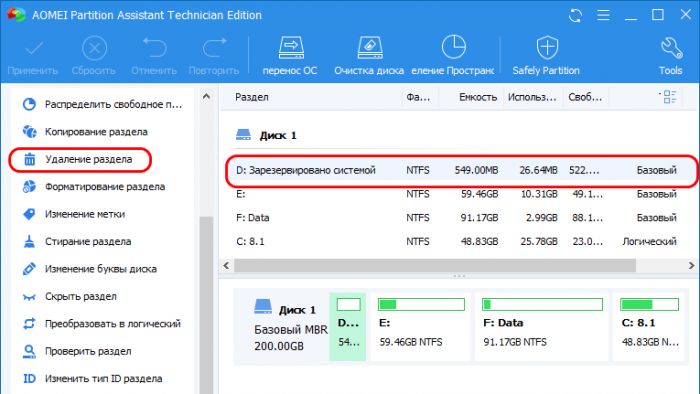Screen dimensions: 700x394
Task: Click the перенос ОС toolbar icon
Action: point(291,48)
